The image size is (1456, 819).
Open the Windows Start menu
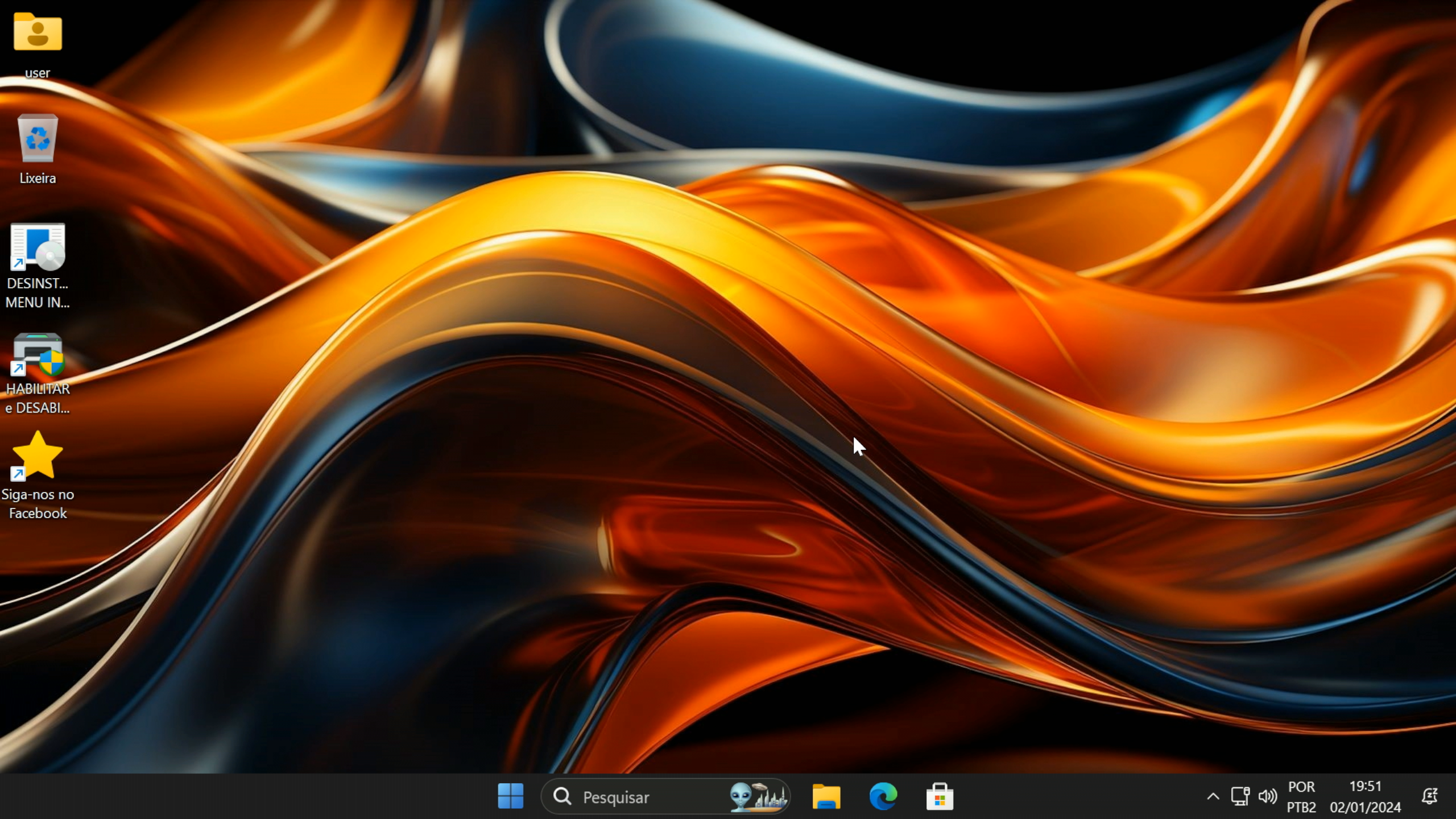click(510, 796)
